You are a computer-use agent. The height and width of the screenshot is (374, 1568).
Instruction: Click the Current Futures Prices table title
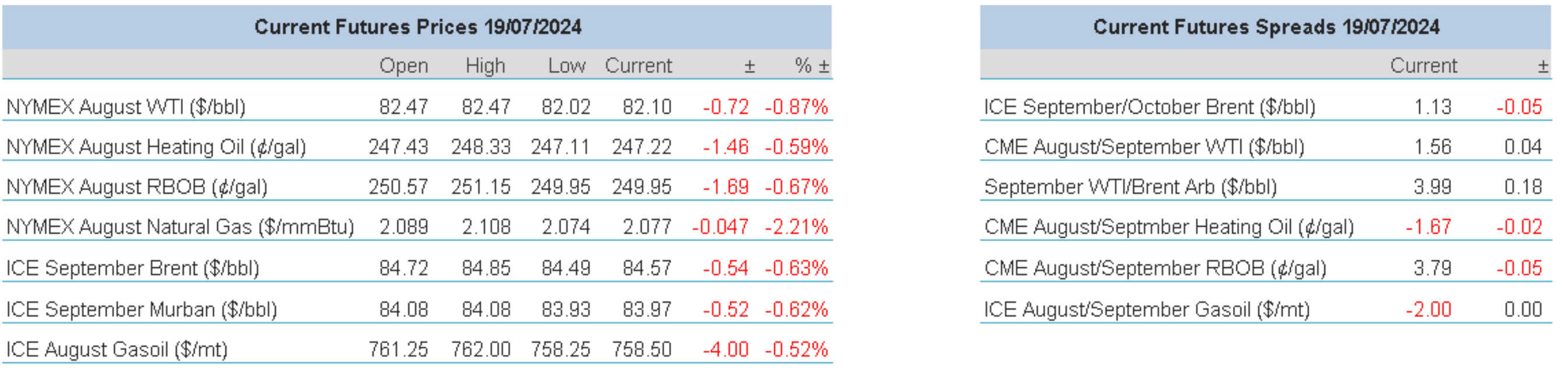click(x=418, y=27)
